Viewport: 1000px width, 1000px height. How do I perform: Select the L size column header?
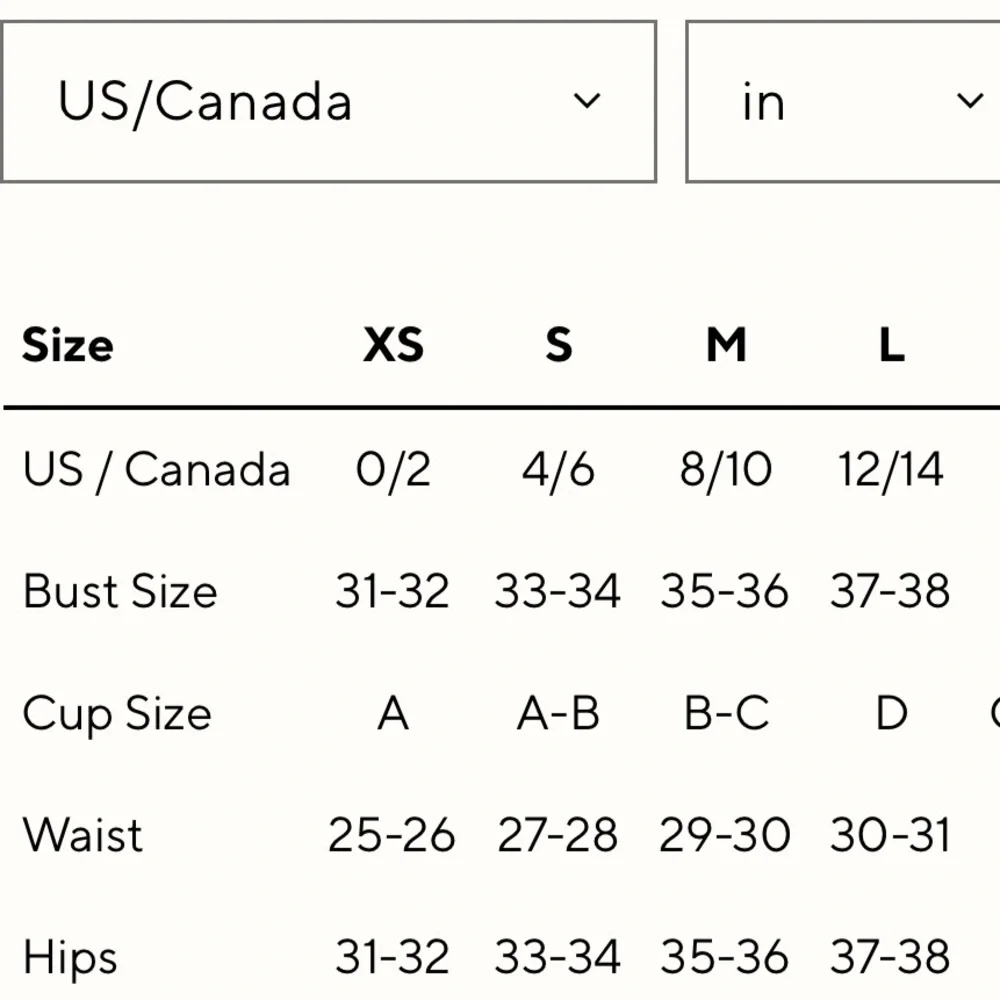click(x=892, y=345)
